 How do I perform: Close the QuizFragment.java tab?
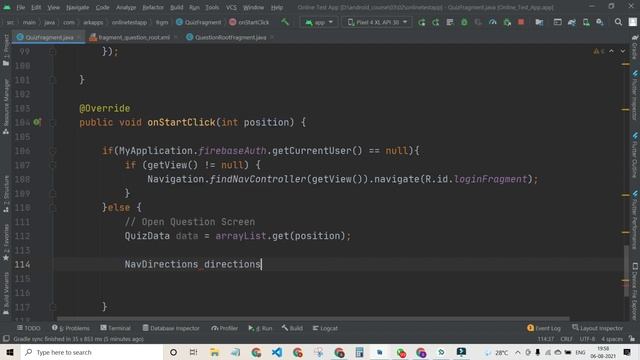[x=79, y=37]
